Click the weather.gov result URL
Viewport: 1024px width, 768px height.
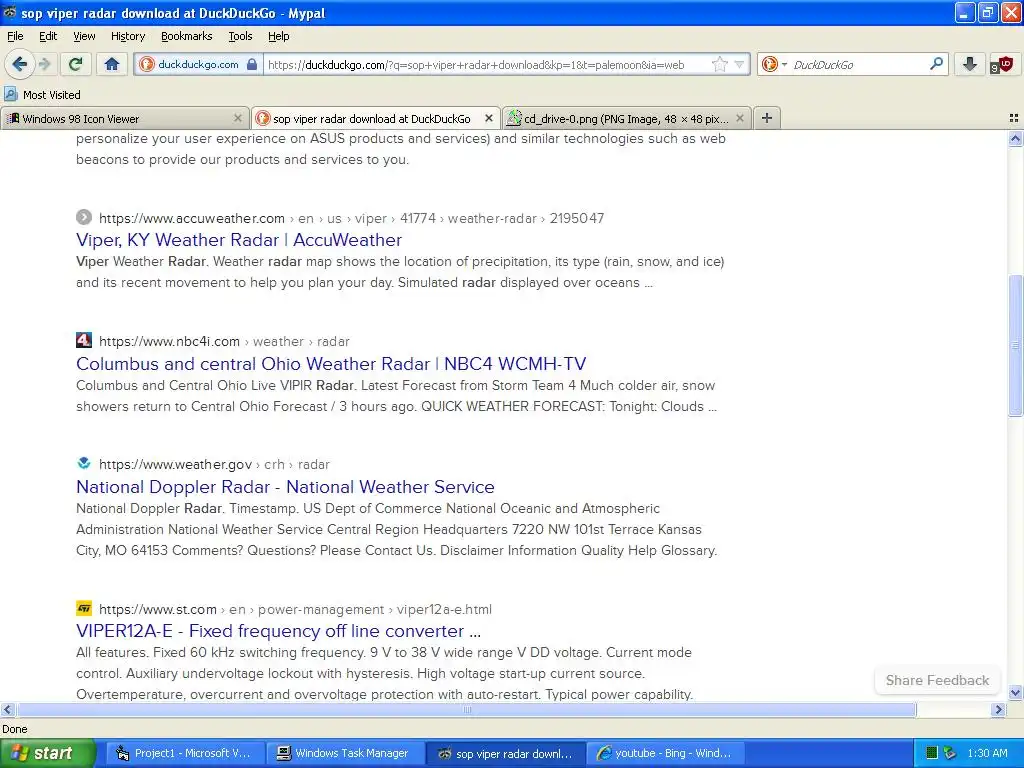(214, 464)
